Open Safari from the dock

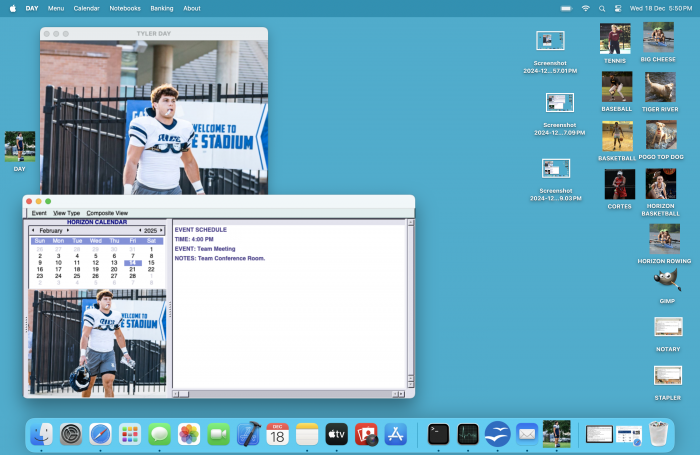click(99, 434)
